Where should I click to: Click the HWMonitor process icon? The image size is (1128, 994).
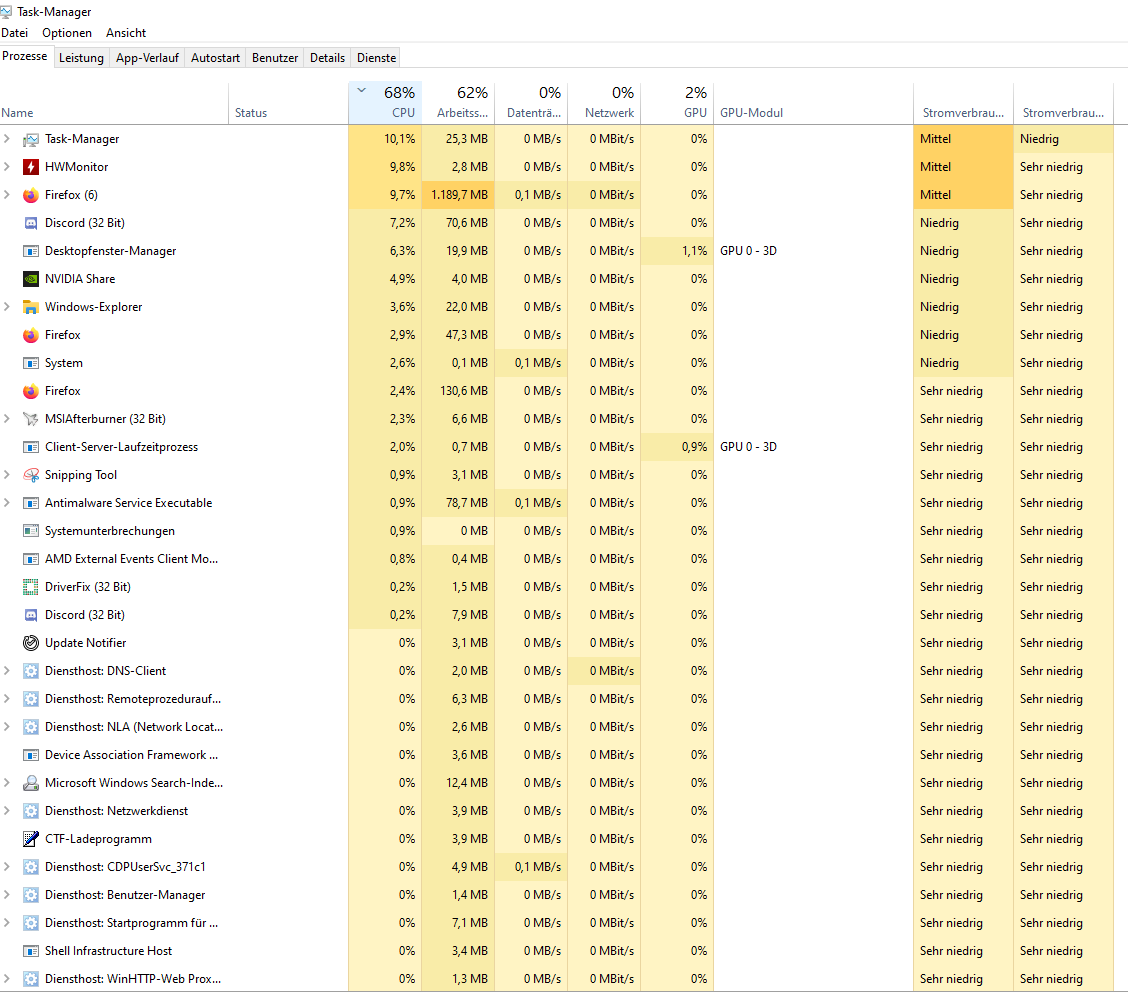[30, 168]
